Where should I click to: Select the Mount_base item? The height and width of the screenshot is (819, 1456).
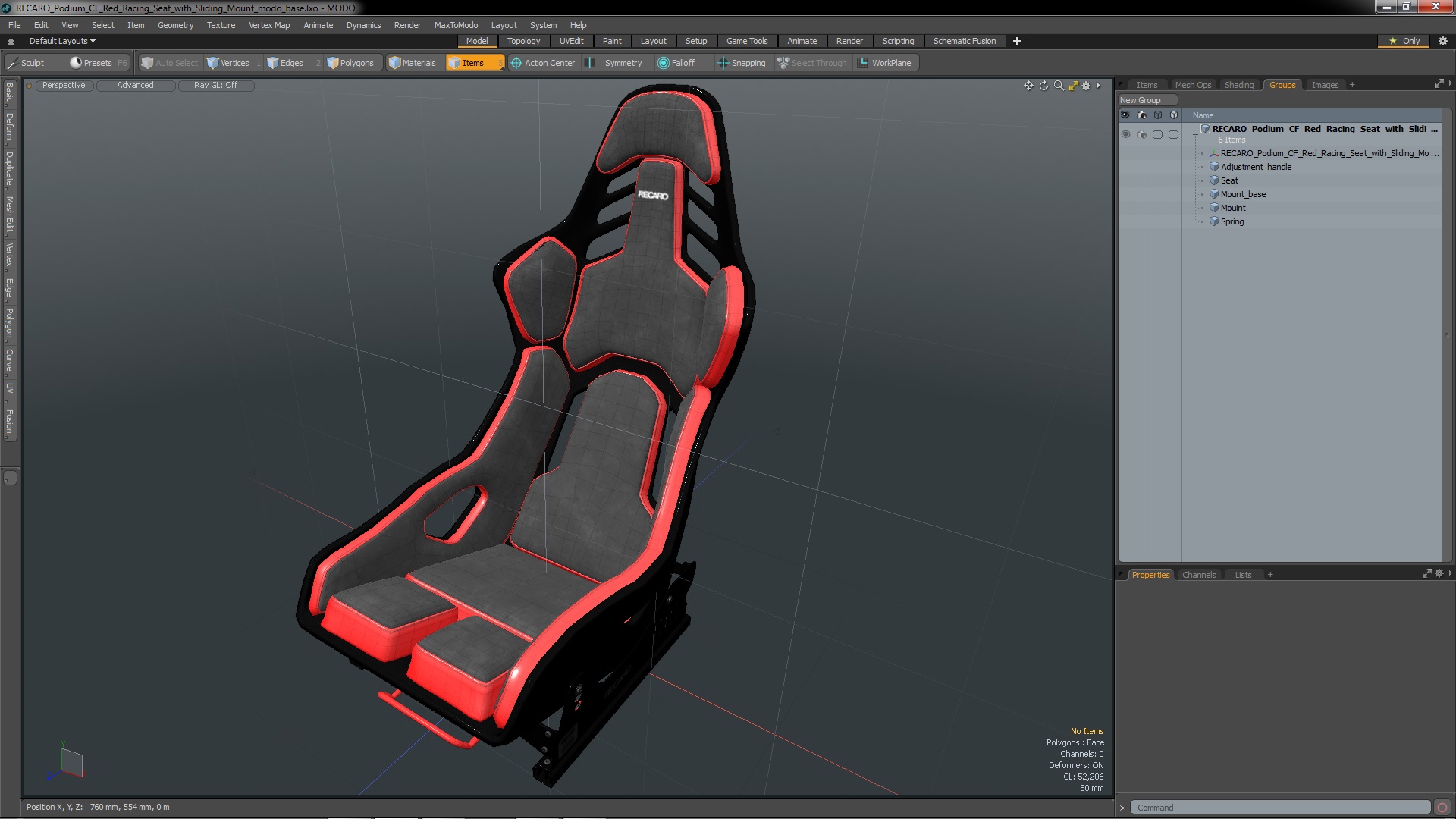tap(1243, 194)
